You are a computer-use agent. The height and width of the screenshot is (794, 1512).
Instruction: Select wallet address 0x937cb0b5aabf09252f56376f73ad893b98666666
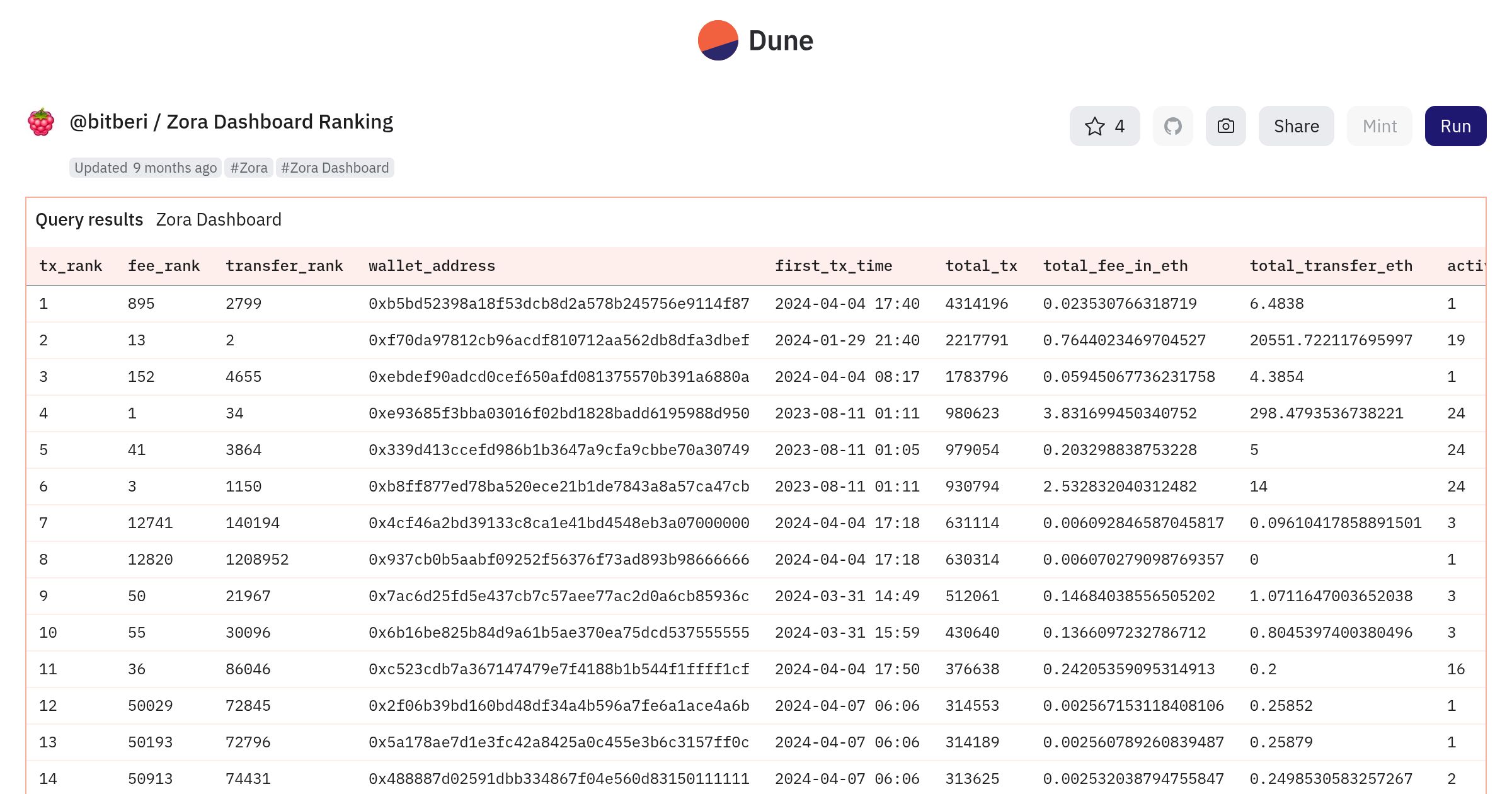[559, 560]
